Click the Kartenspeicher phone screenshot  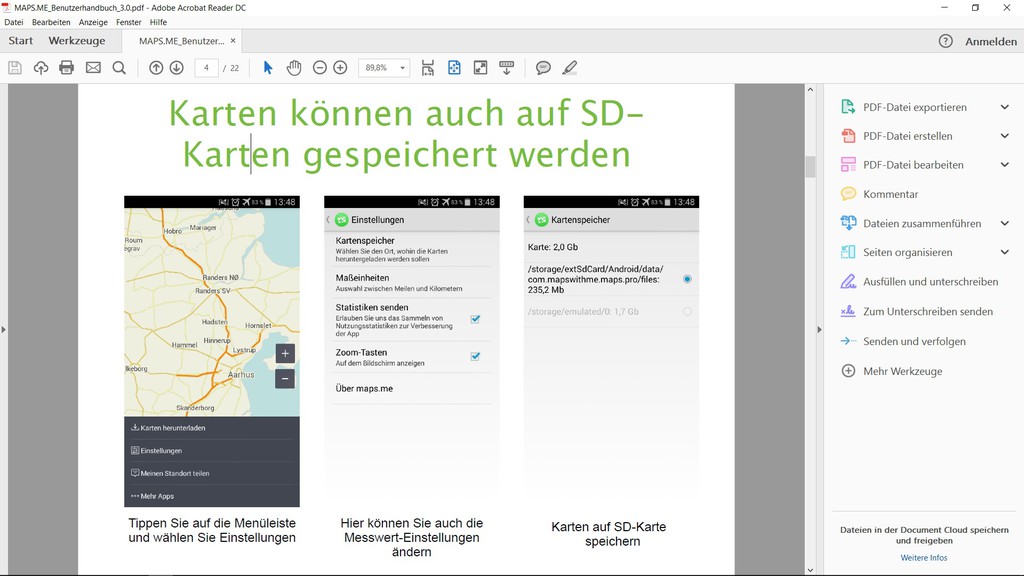click(611, 351)
